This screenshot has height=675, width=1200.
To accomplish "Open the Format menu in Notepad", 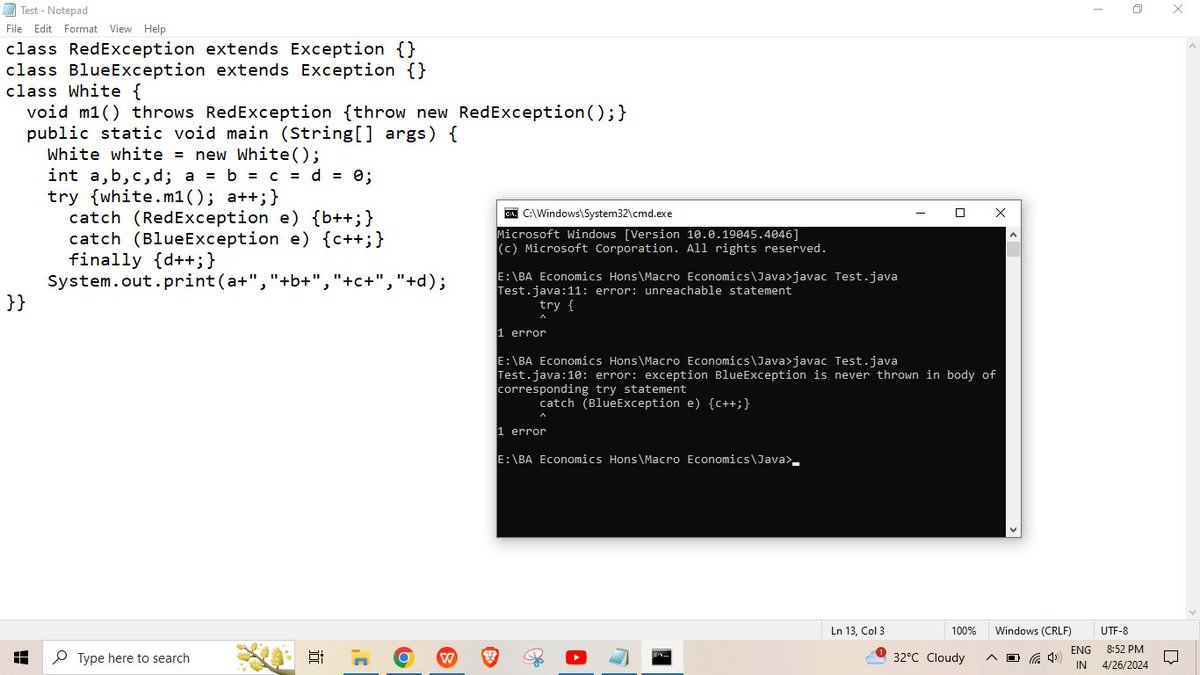I will tap(81, 29).
